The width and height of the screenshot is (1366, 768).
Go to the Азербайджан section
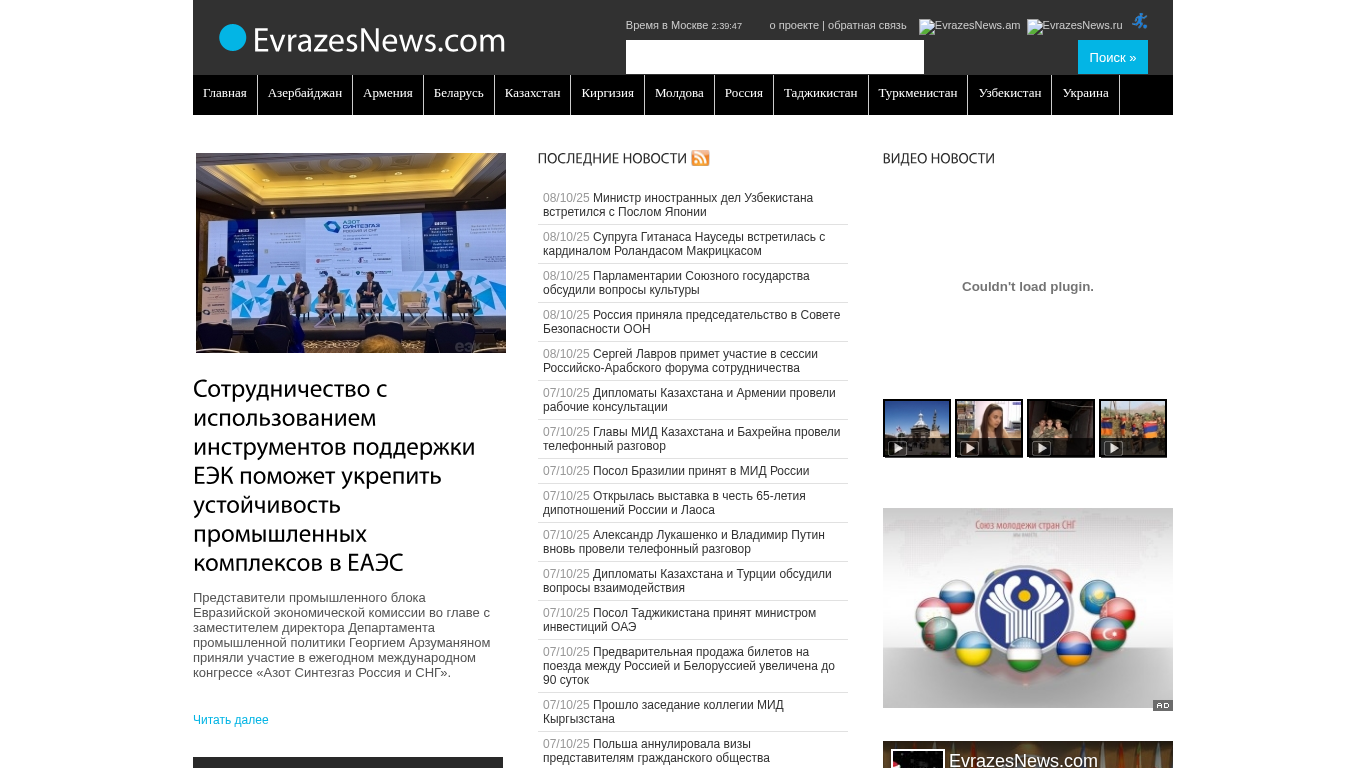pyautogui.click(x=305, y=94)
